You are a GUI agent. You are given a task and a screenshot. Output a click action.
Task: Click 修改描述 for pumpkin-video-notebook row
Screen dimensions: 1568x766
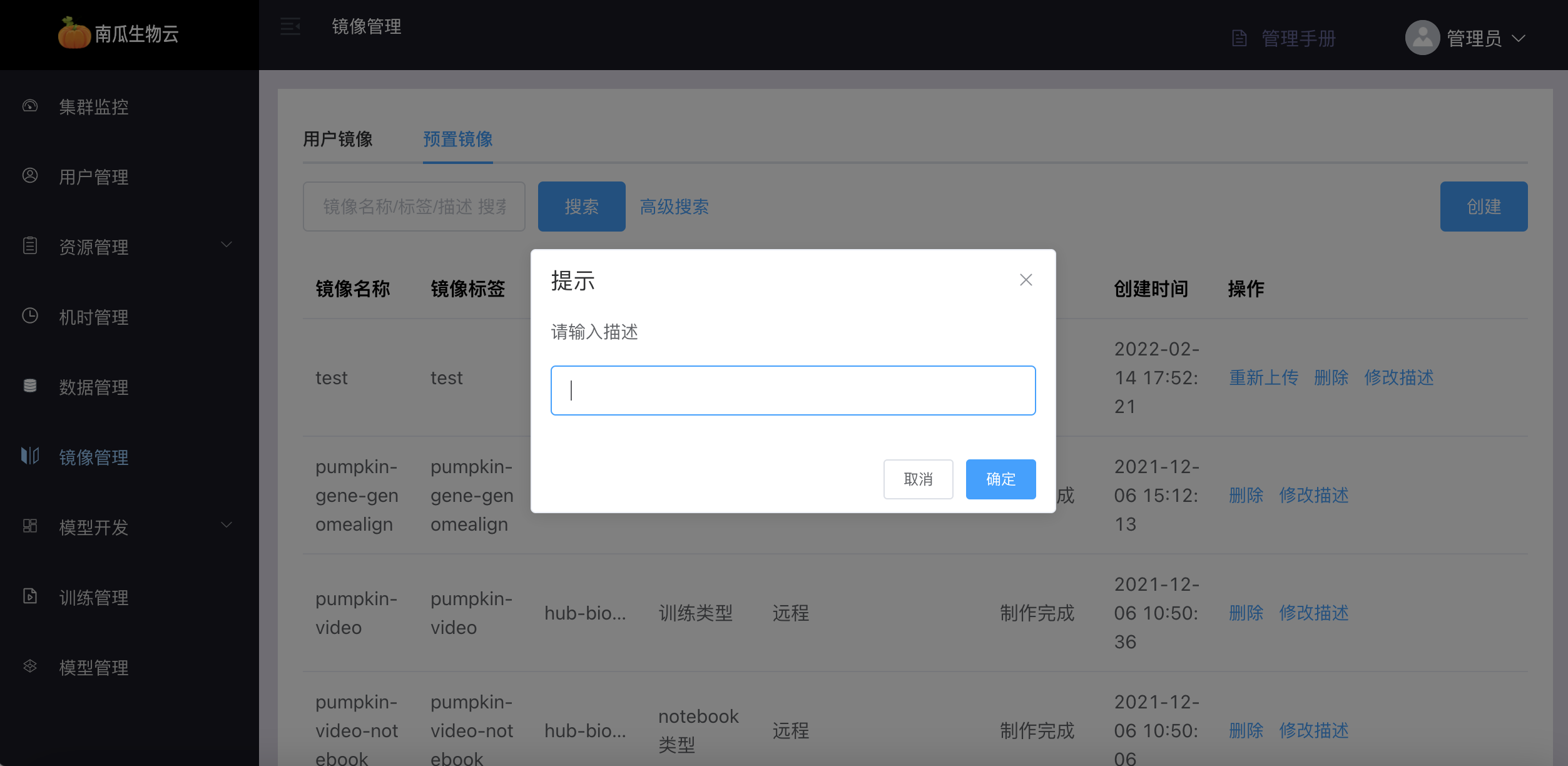[x=1313, y=730]
